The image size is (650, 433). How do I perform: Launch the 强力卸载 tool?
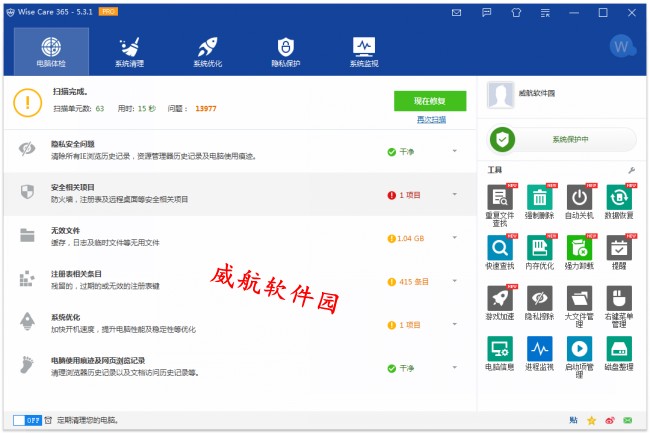579,252
